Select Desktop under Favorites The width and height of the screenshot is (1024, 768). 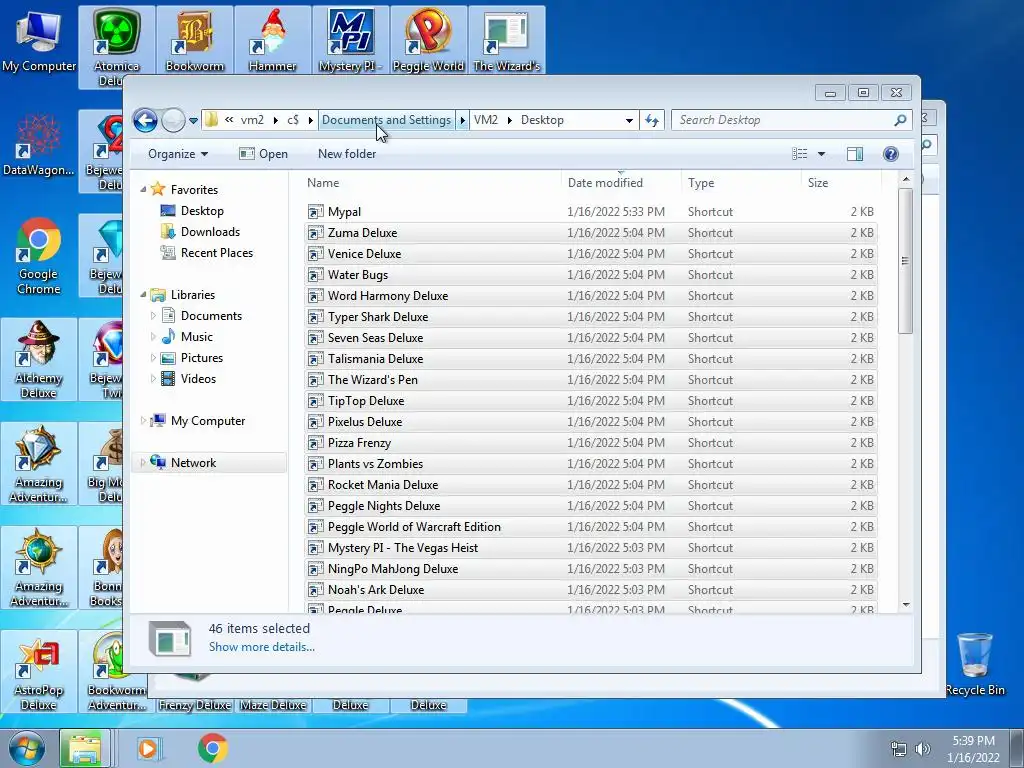[x=202, y=211]
